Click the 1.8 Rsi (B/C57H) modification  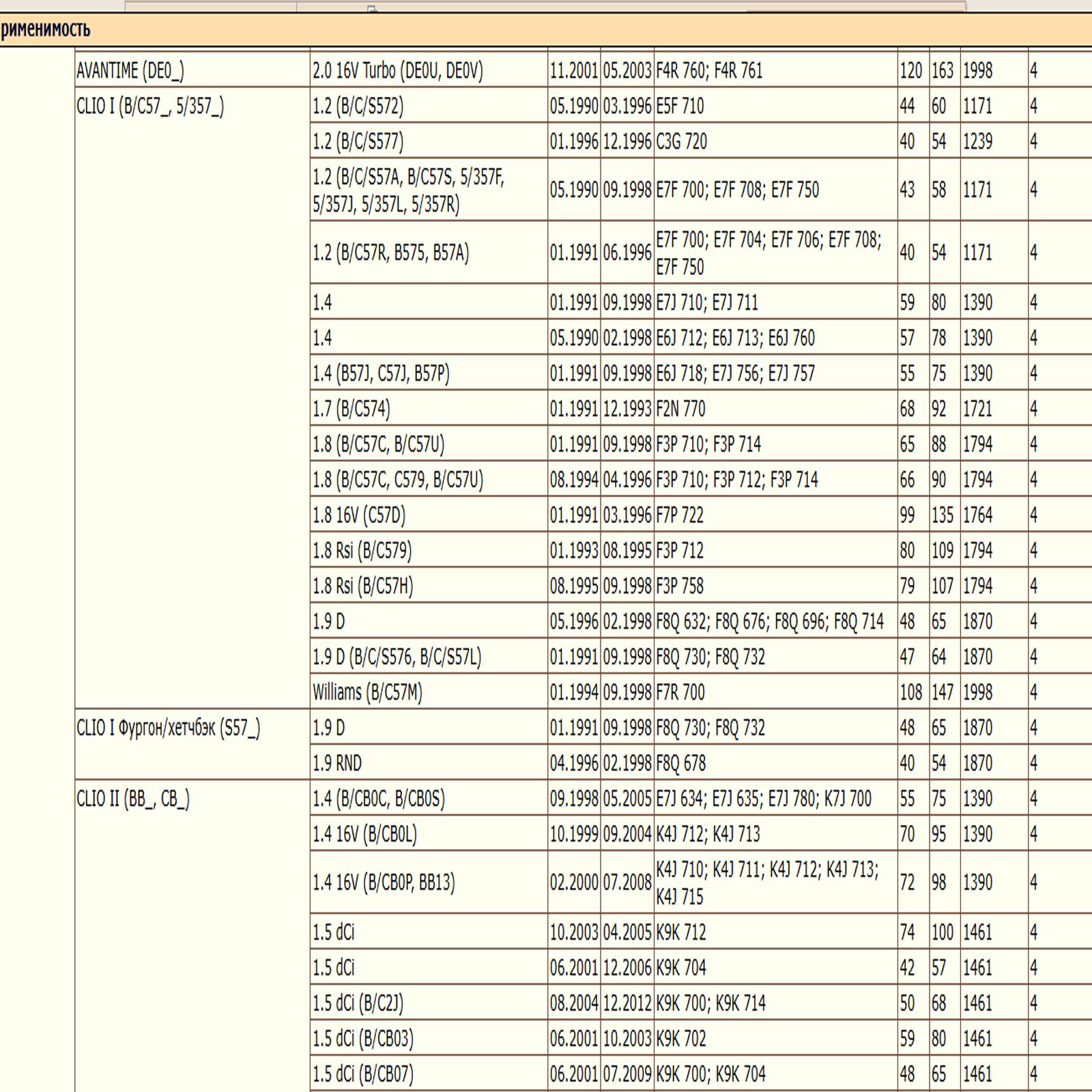point(363,586)
